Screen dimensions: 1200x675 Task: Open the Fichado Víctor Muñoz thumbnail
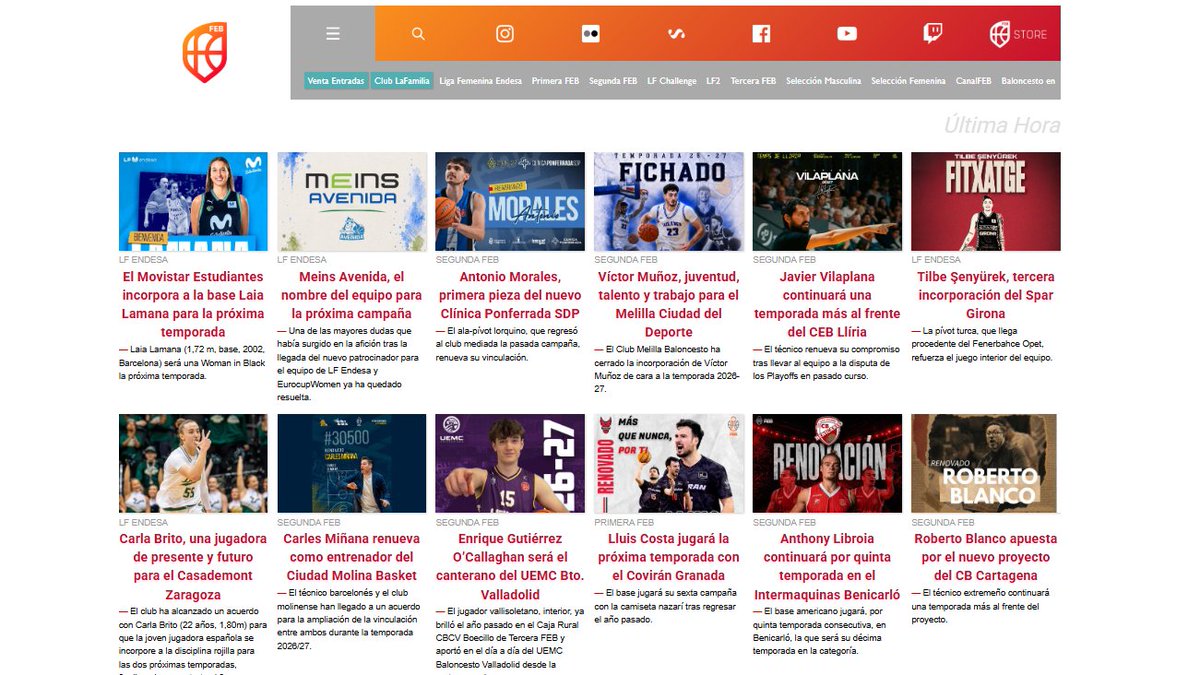668,201
